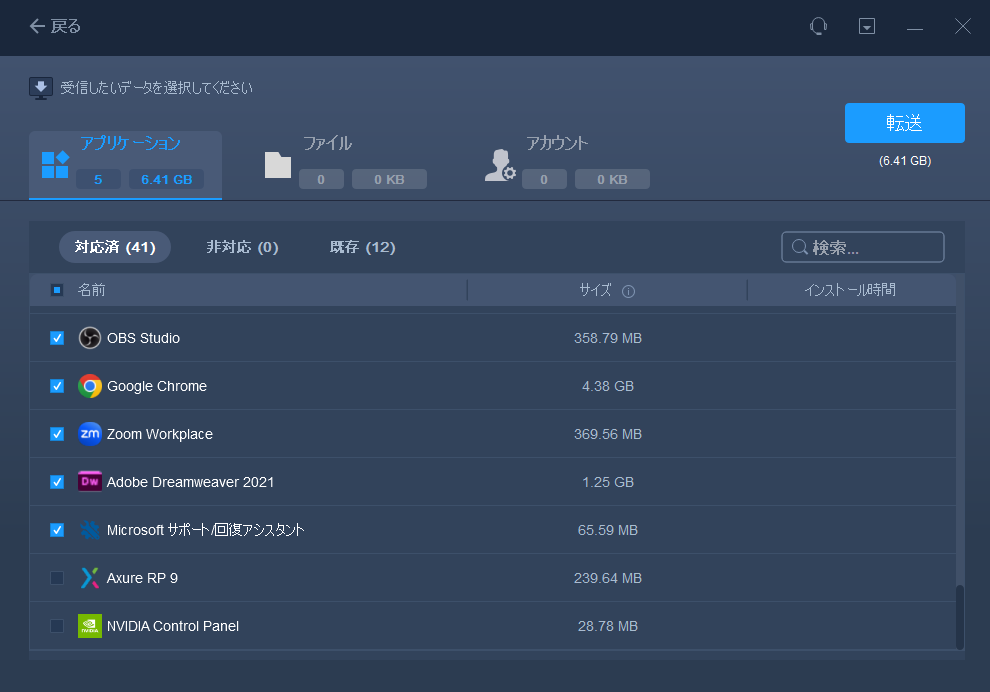Click the ファイル folder icon
Screen dimensions: 990x692
tap(278, 165)
